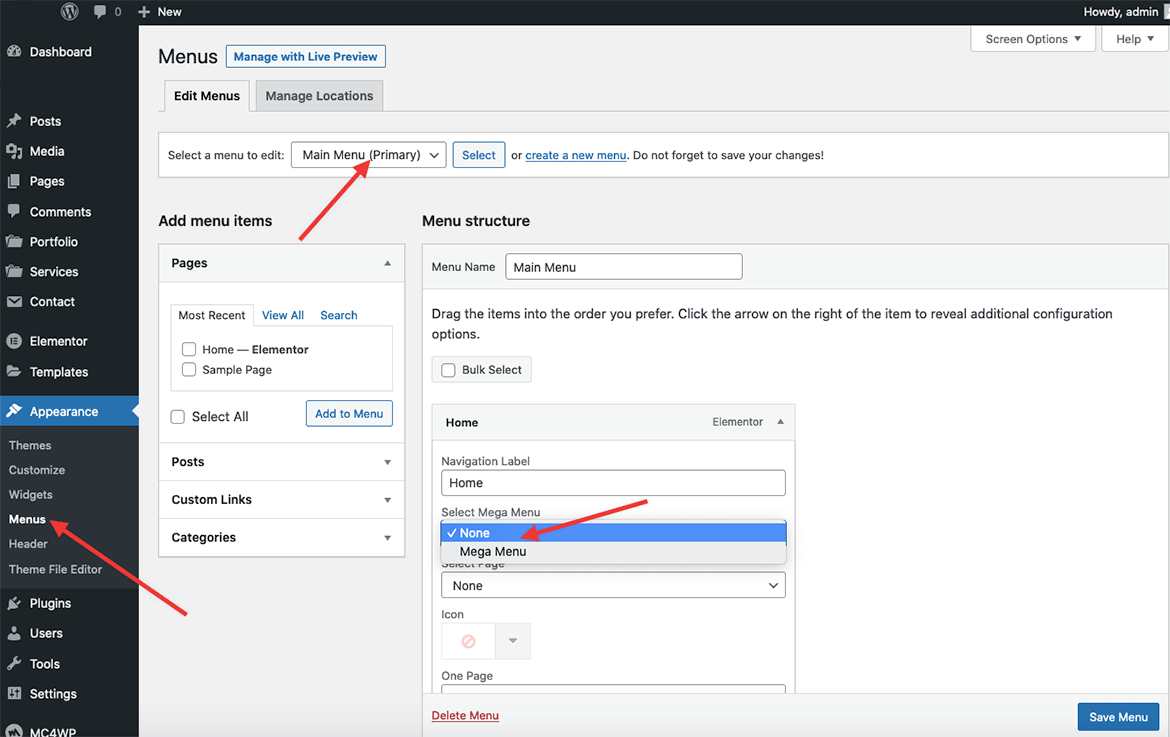The height and width of the screenshot is (737, 1170).
Task: Switch to the Manage Locations tab
Action: pos(319,96)
